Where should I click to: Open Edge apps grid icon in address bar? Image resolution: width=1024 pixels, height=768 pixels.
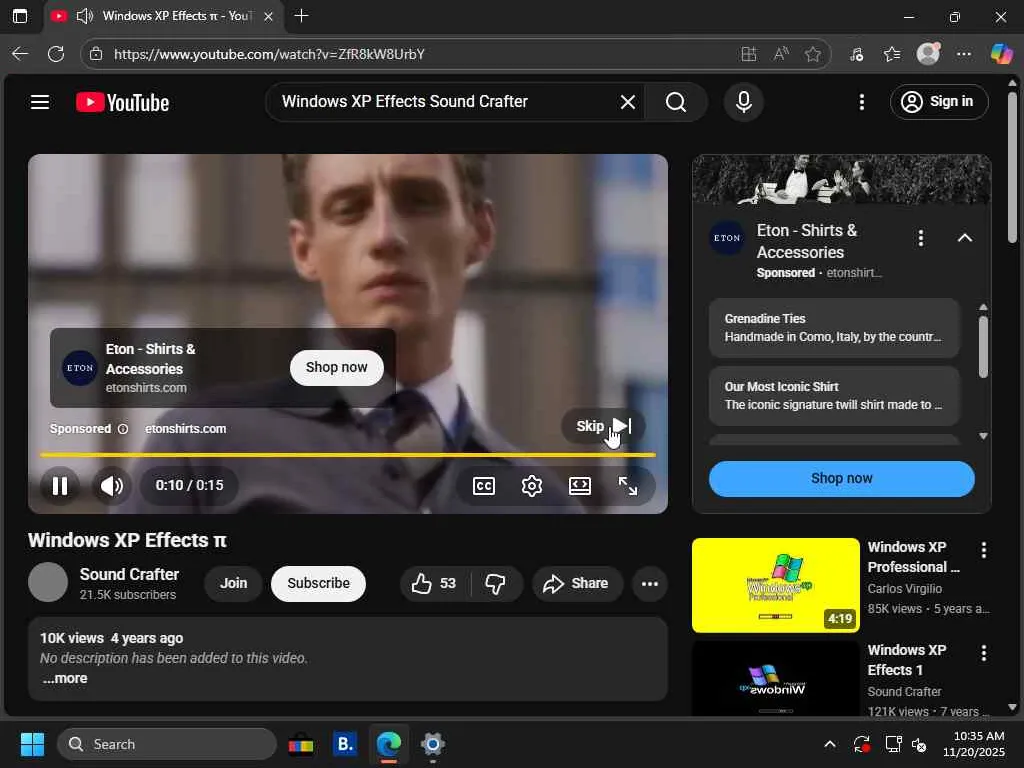(x=748, y=54)
